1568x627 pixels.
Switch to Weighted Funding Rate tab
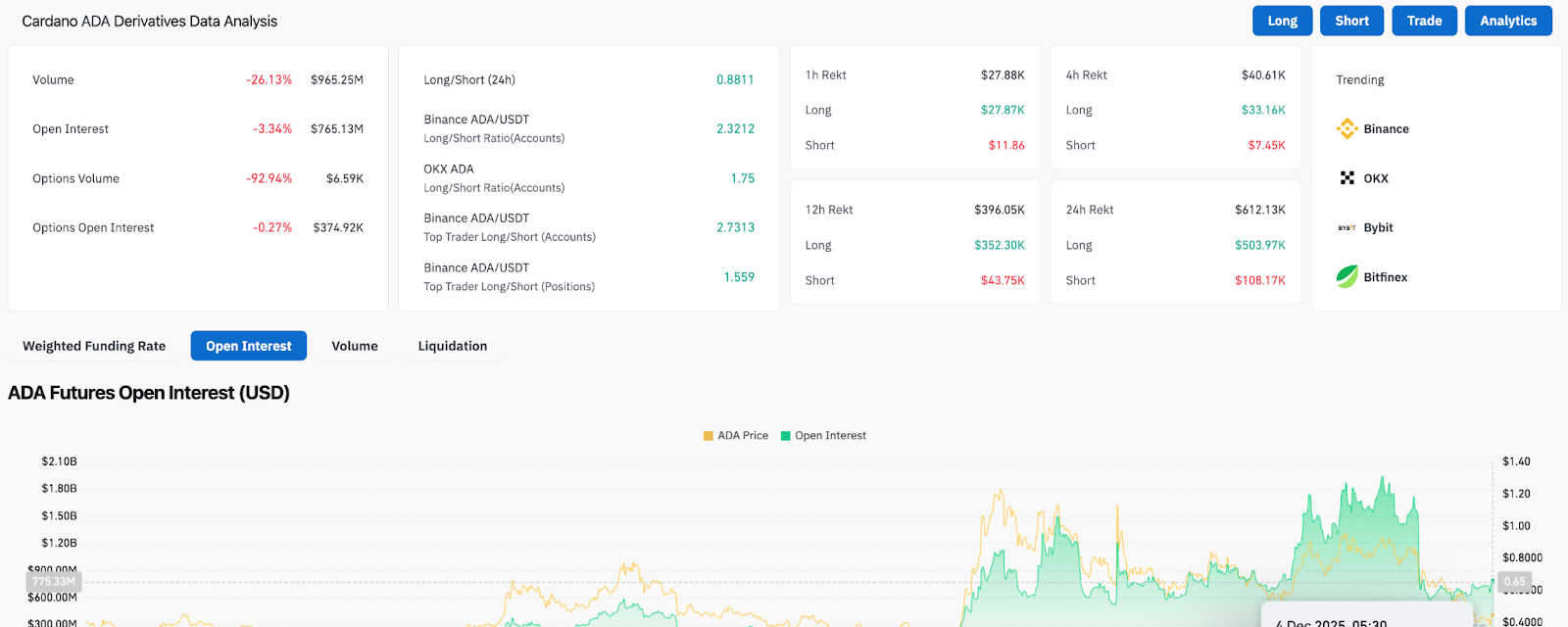pyautogui.click(x=94, y=346)
